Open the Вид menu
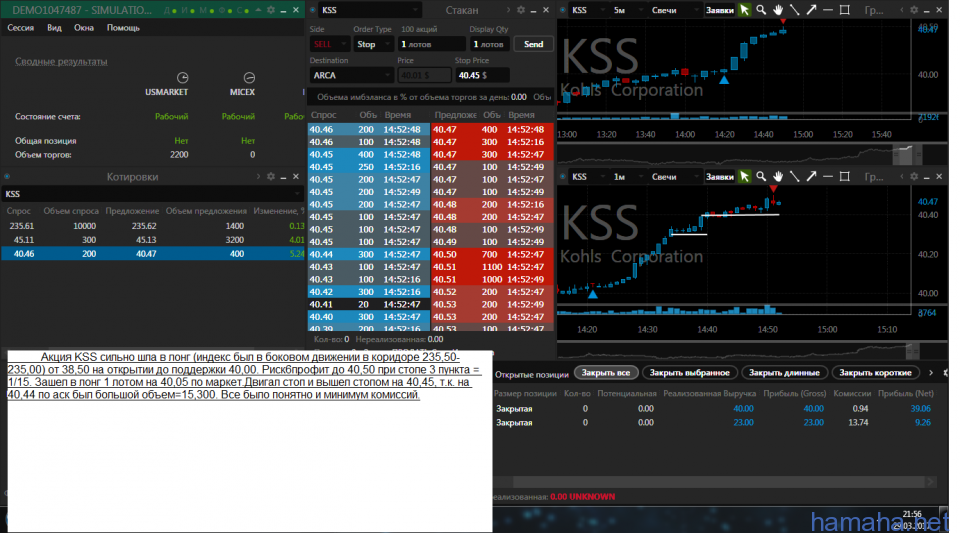960x533 pixels. 54,28
